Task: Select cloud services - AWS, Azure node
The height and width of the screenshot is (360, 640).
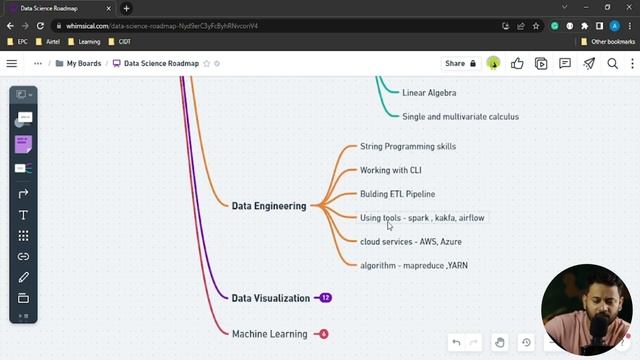Action: tap(411, 242)
